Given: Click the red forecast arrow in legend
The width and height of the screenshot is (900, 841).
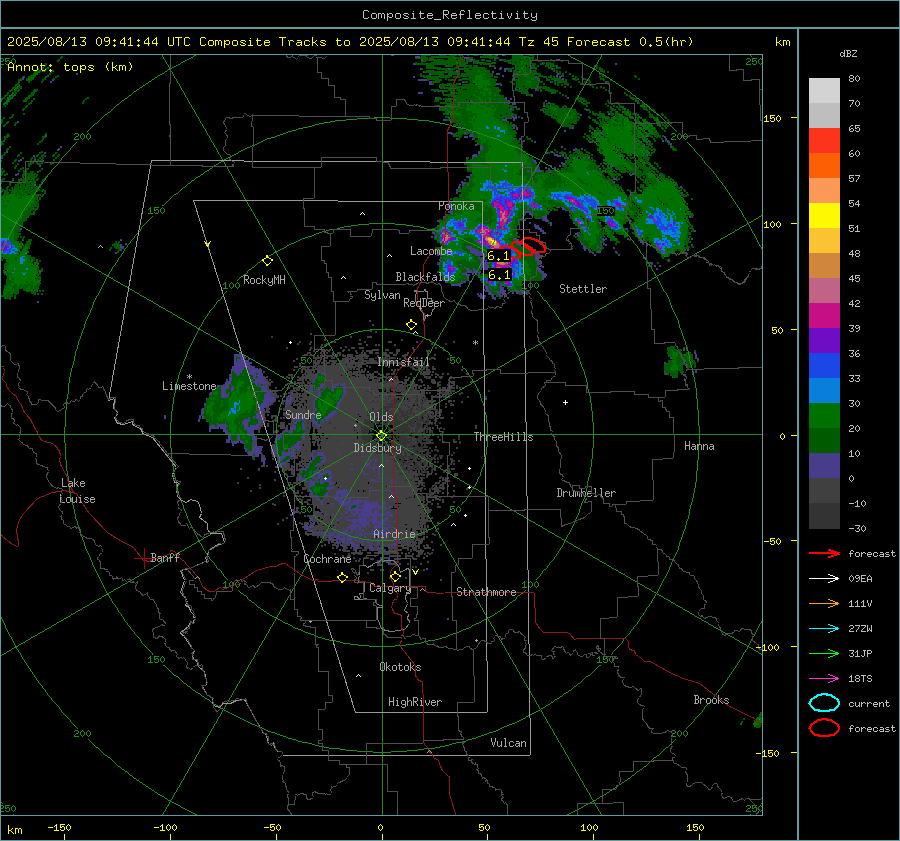Looking at the screenshot, I should (824, 553).
